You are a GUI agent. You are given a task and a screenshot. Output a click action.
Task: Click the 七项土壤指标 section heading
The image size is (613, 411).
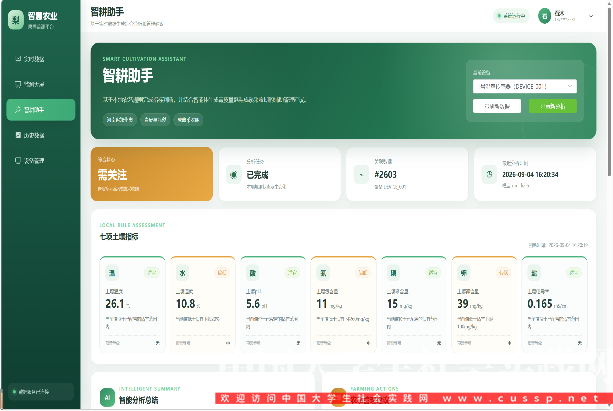point(119,237)
